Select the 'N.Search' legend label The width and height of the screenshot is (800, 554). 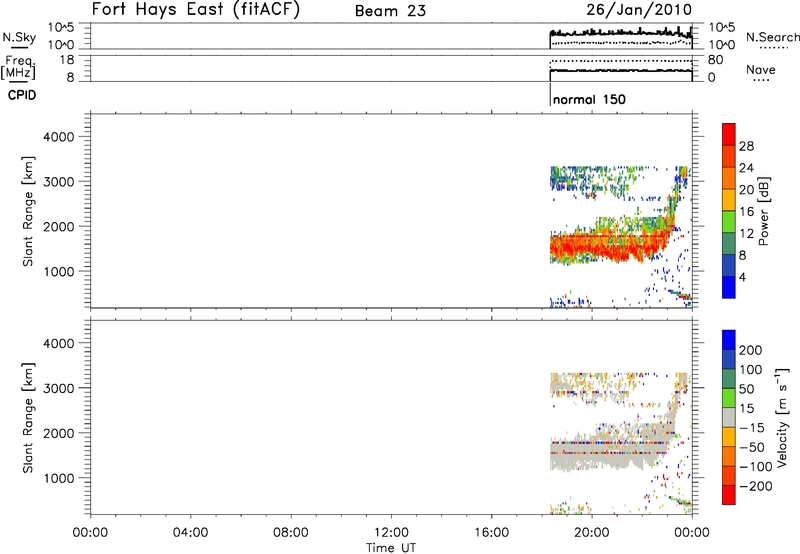click(x=772, y=37)
